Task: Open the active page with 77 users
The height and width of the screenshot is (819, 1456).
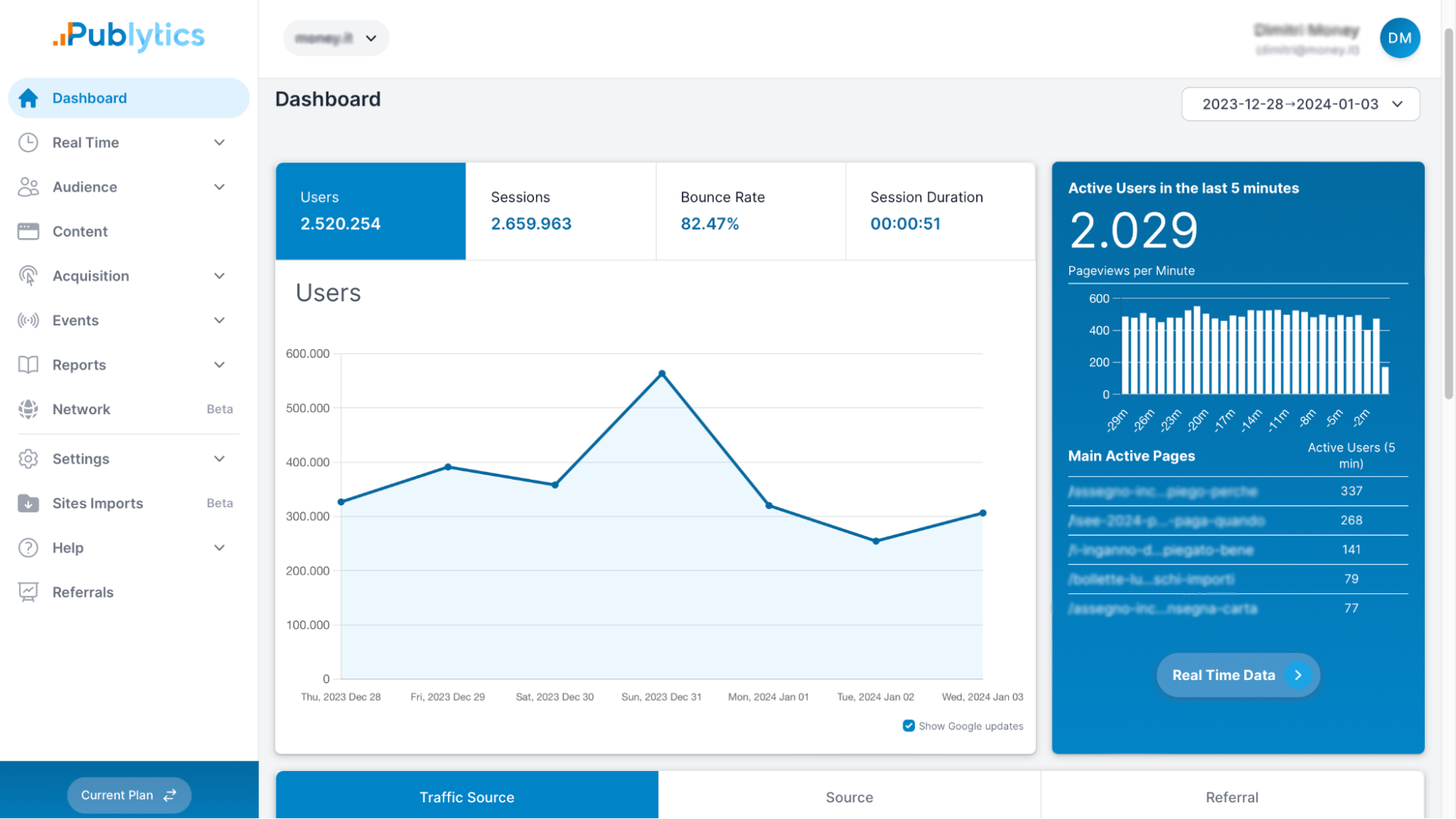Action: point(1162,609)
